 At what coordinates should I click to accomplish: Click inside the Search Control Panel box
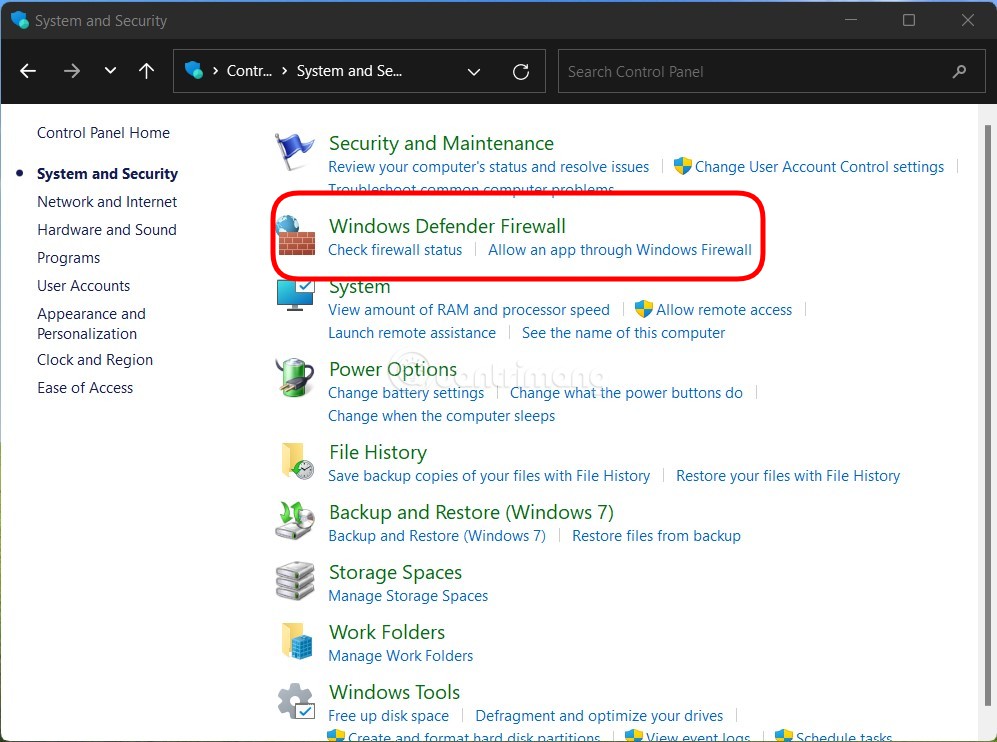(x=770, y=71)
